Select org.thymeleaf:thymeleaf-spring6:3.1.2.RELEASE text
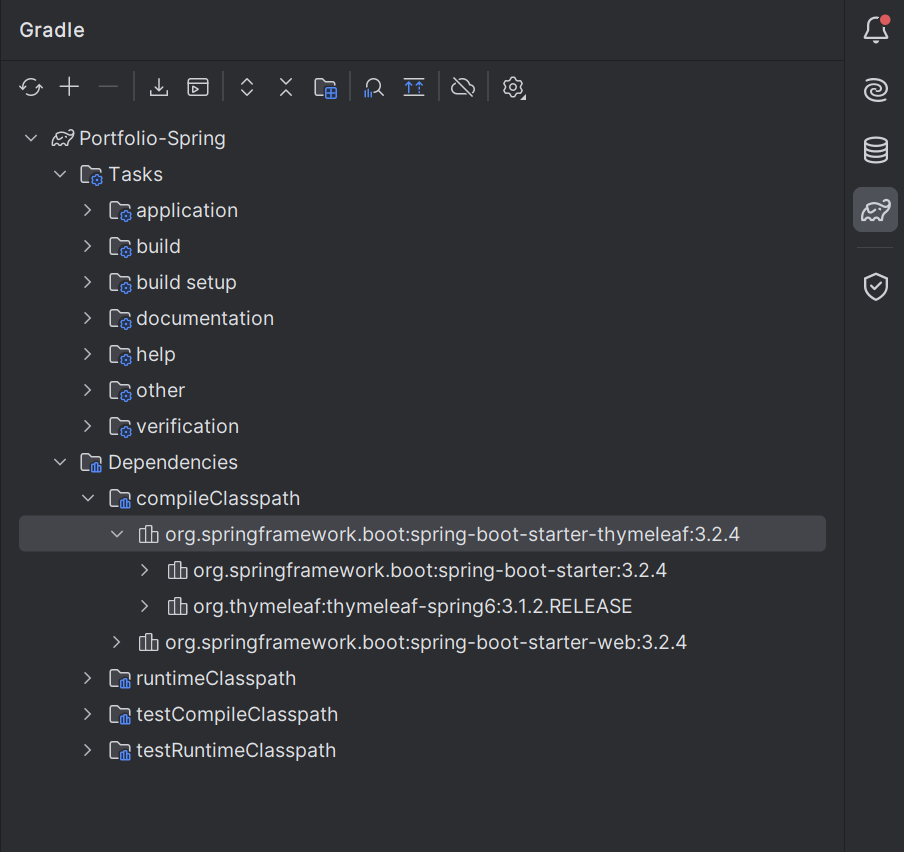 pyautogui.click(x=413, y=606)
